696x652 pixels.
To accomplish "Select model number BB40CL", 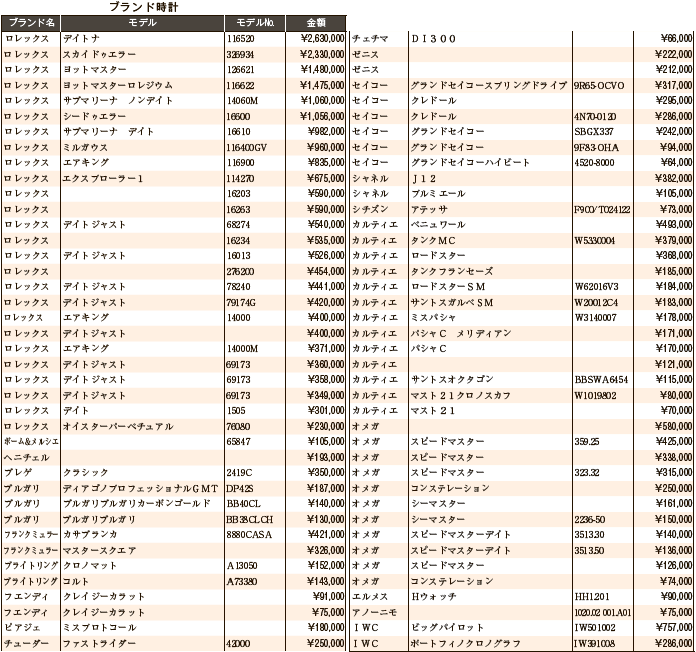I will click(x=244, y=503).
